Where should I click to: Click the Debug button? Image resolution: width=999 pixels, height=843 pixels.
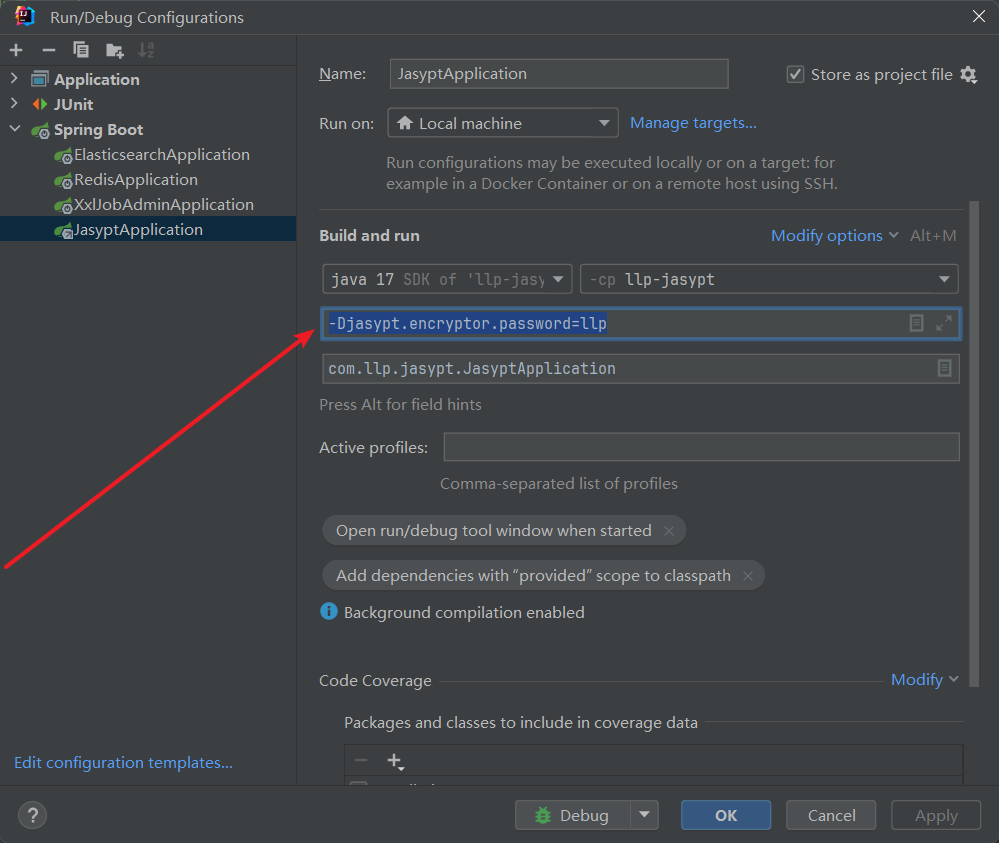[573, 815]
